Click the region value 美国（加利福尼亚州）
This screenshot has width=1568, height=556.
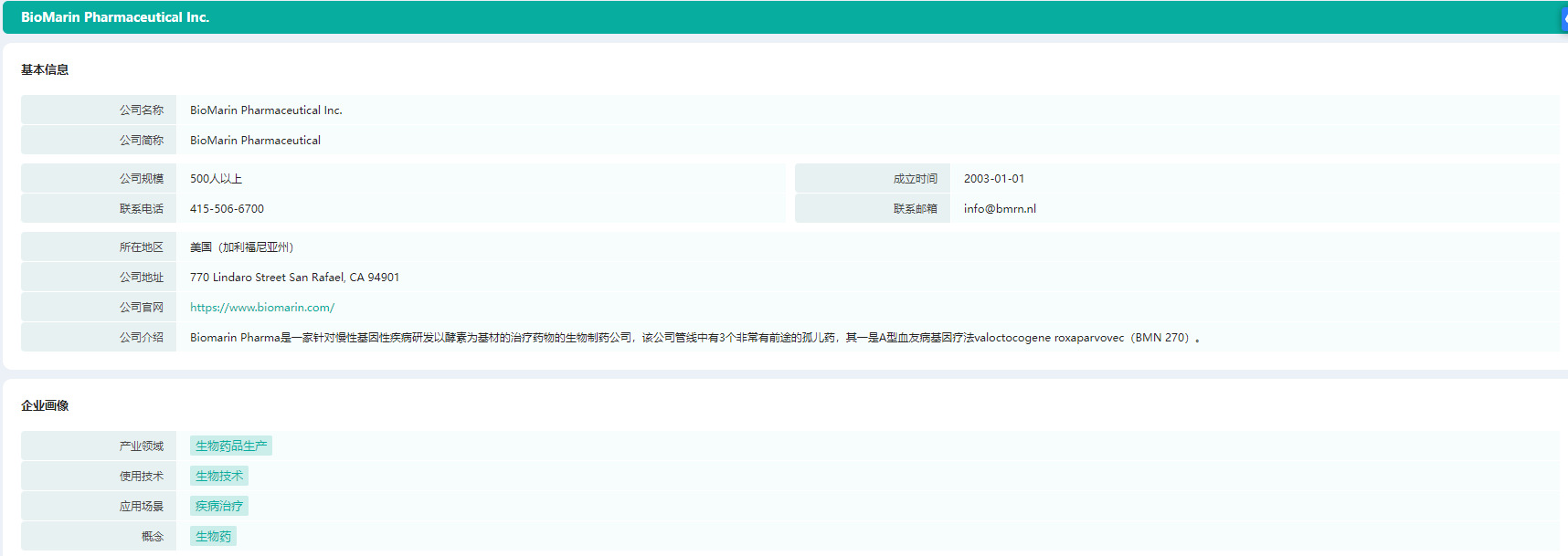pyautogui.click(x=242, y=247)
